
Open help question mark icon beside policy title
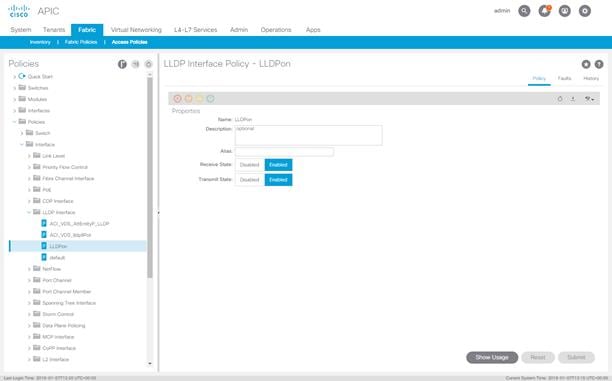click(x=599, y=64)
